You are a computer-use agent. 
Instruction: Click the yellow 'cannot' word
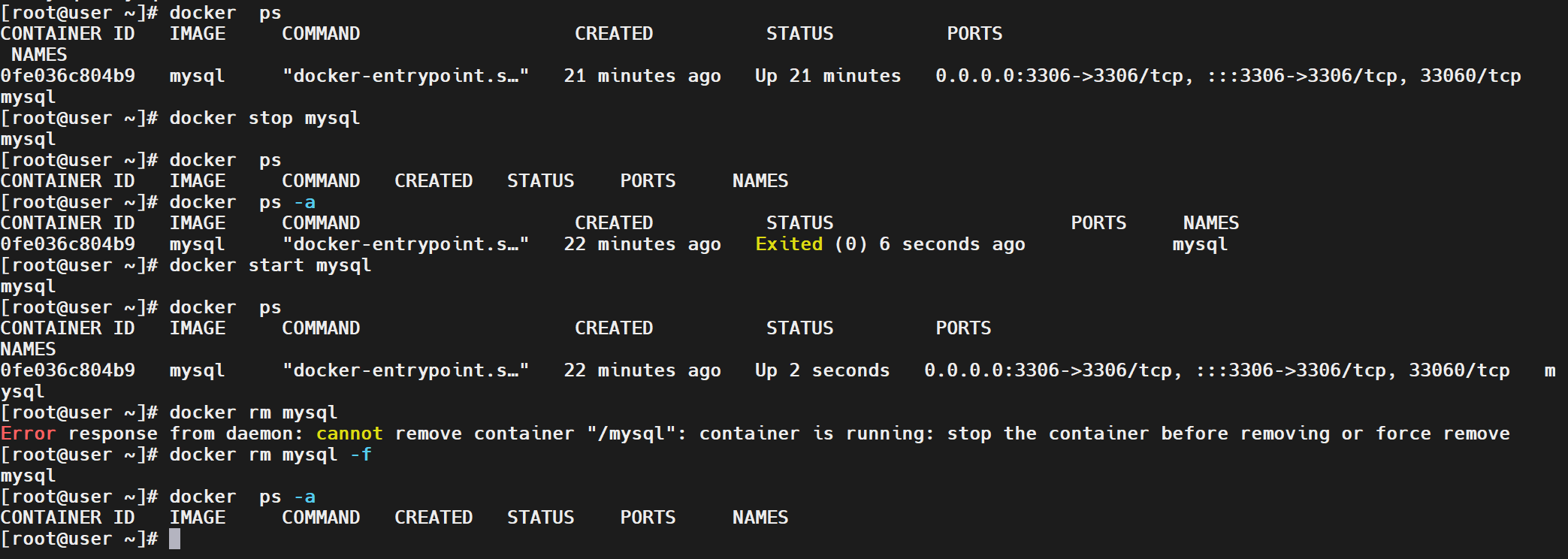pyautogui.click(x=349, y=434)
